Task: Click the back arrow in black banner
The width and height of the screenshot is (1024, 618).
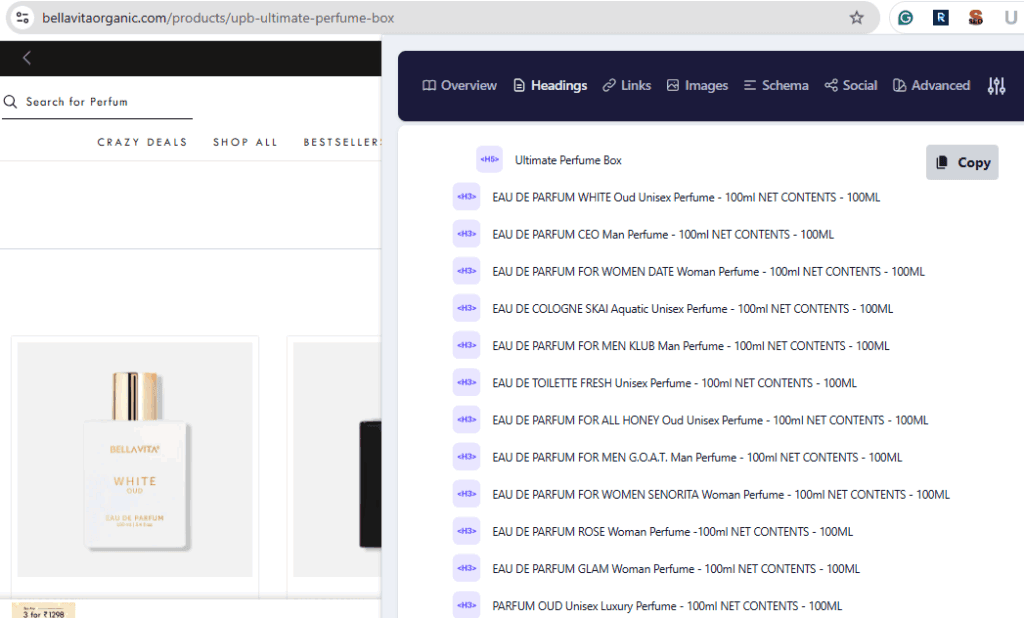Action: tap(27, 58)
